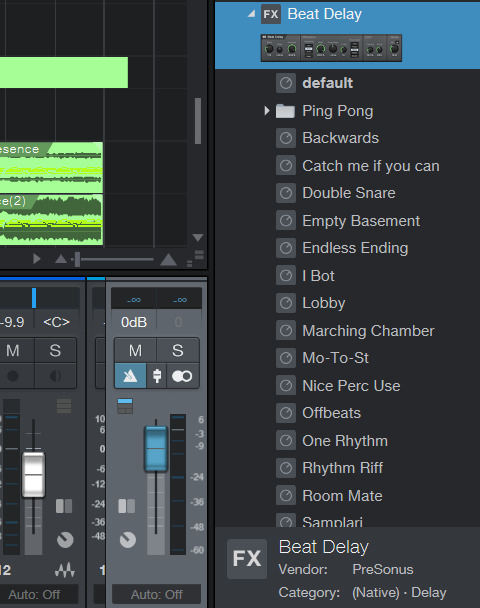The height and width of the screenshot is (608, 480).
Task: Load the Empty Basement preset
Action: coord(361,221)
